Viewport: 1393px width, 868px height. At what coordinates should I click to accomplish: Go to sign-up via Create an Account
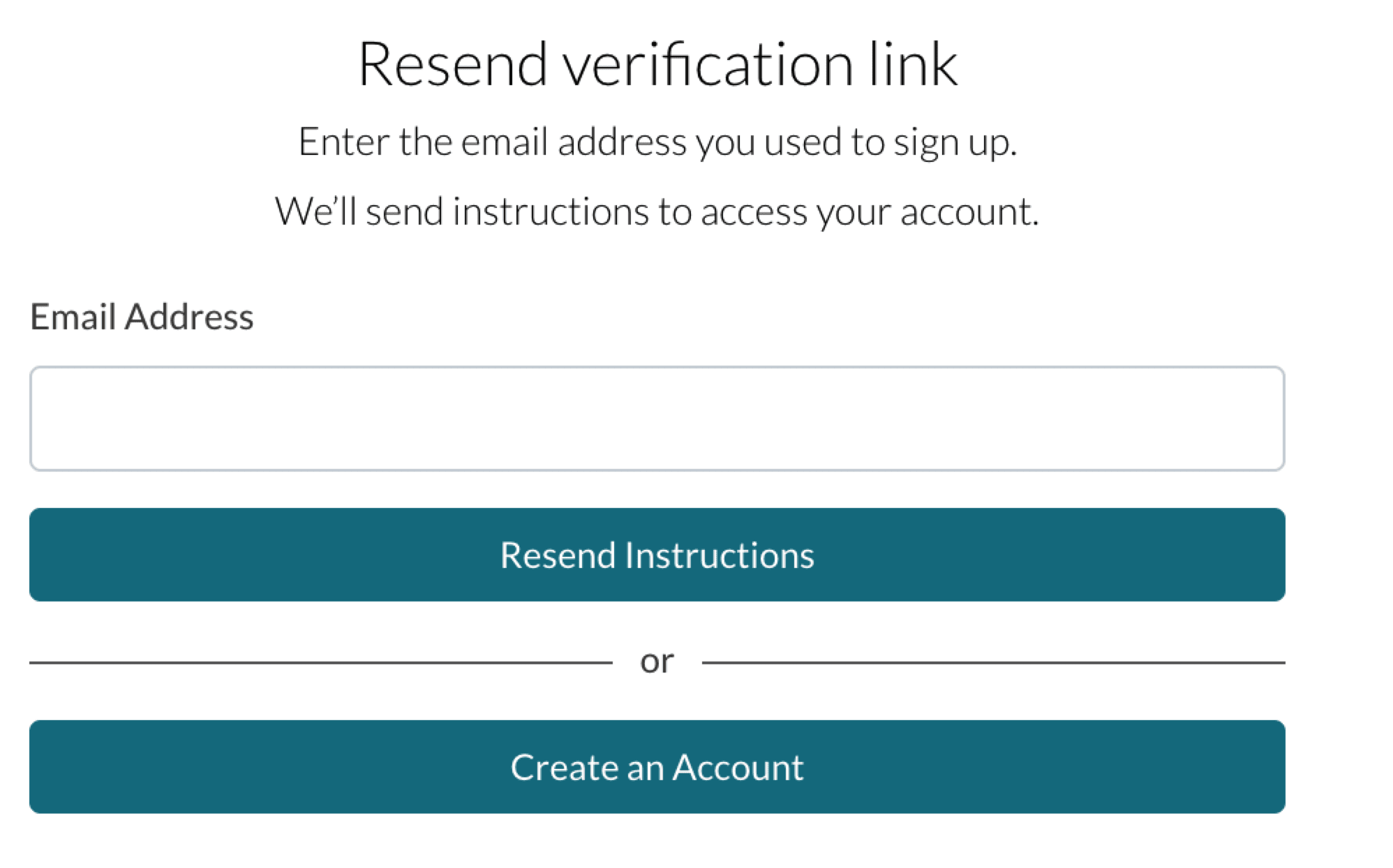point(656,767)
